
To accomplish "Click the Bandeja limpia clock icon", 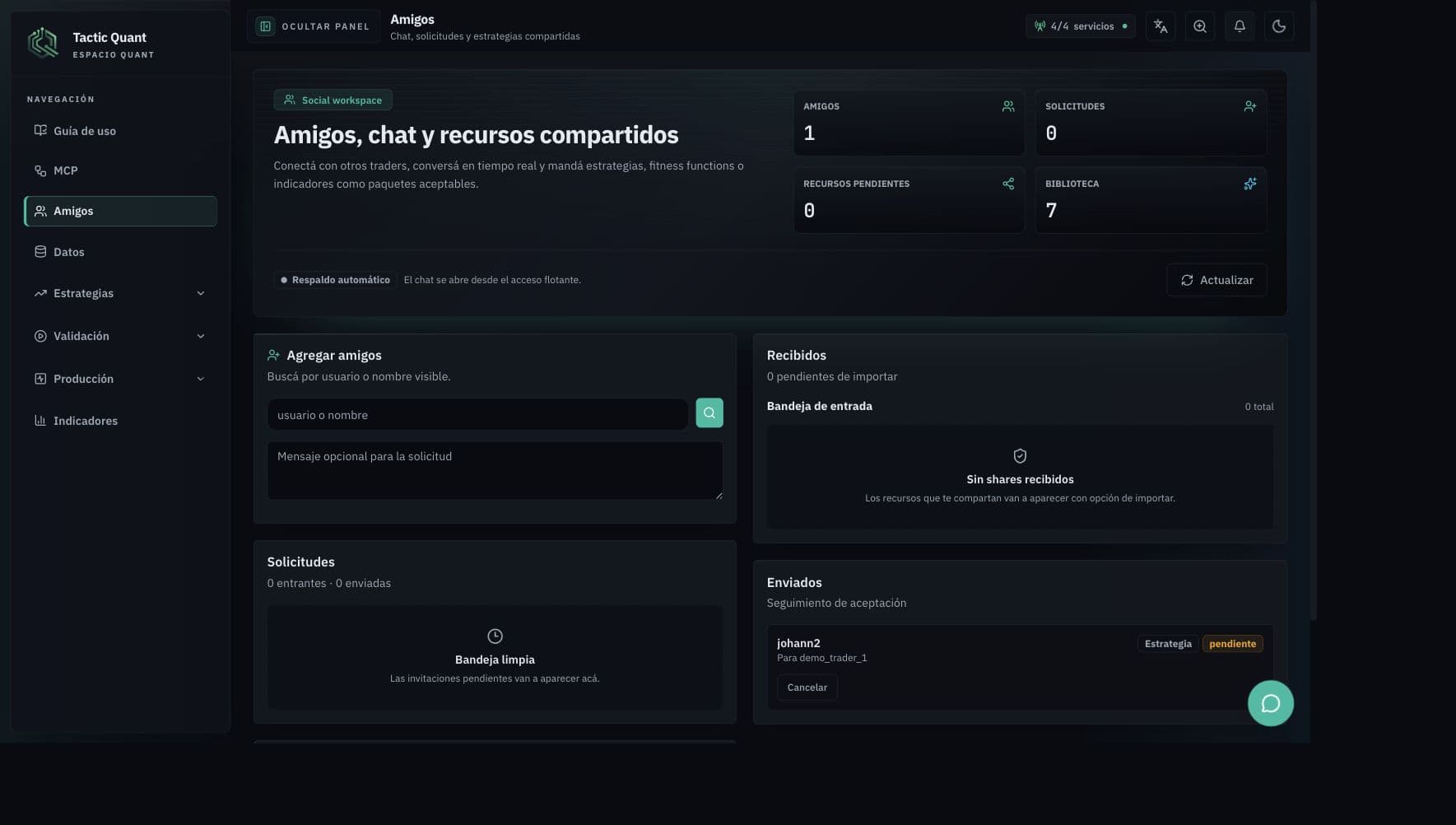I will click(495, 636).
